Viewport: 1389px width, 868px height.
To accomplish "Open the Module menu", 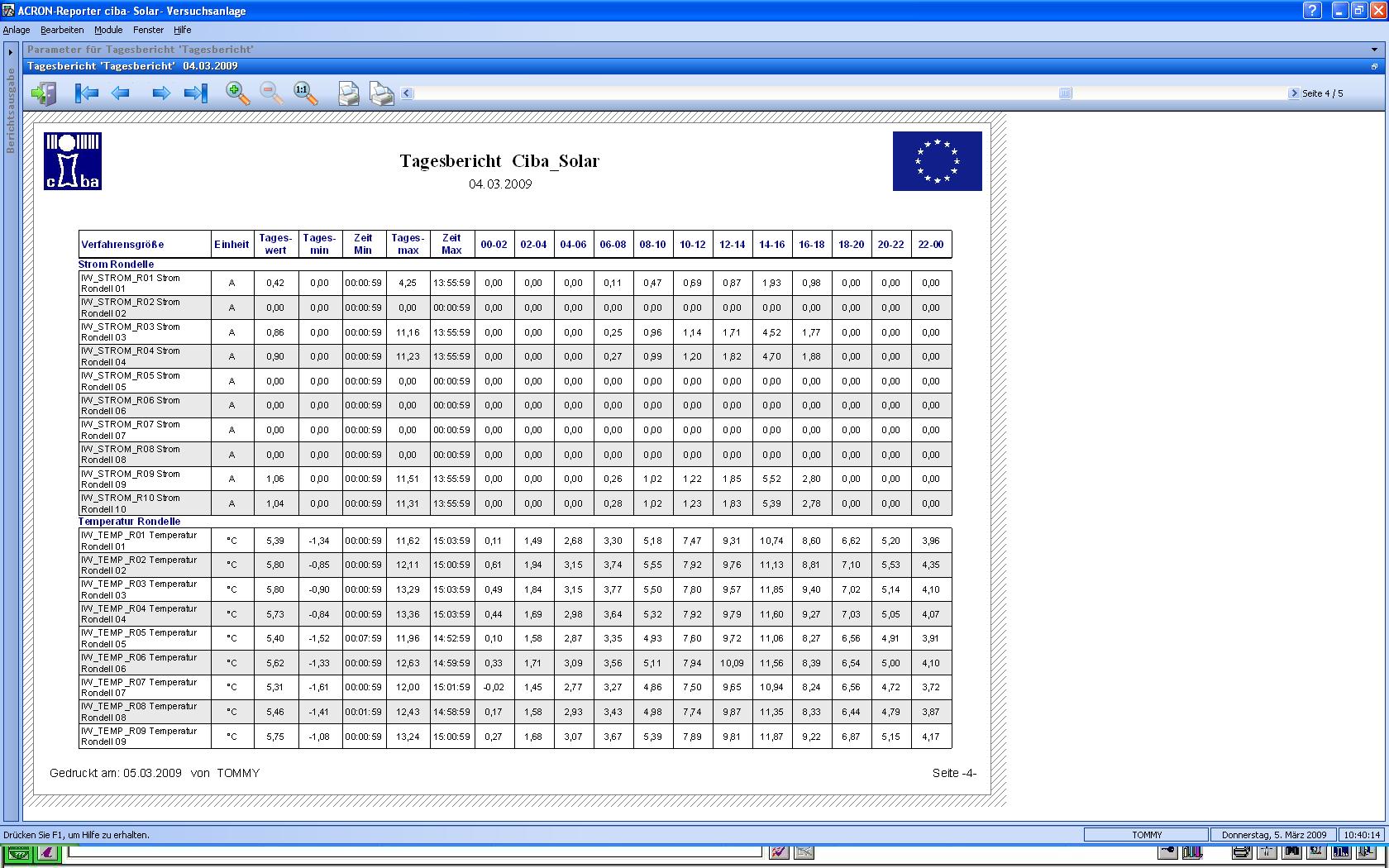I will coord(108,30).
